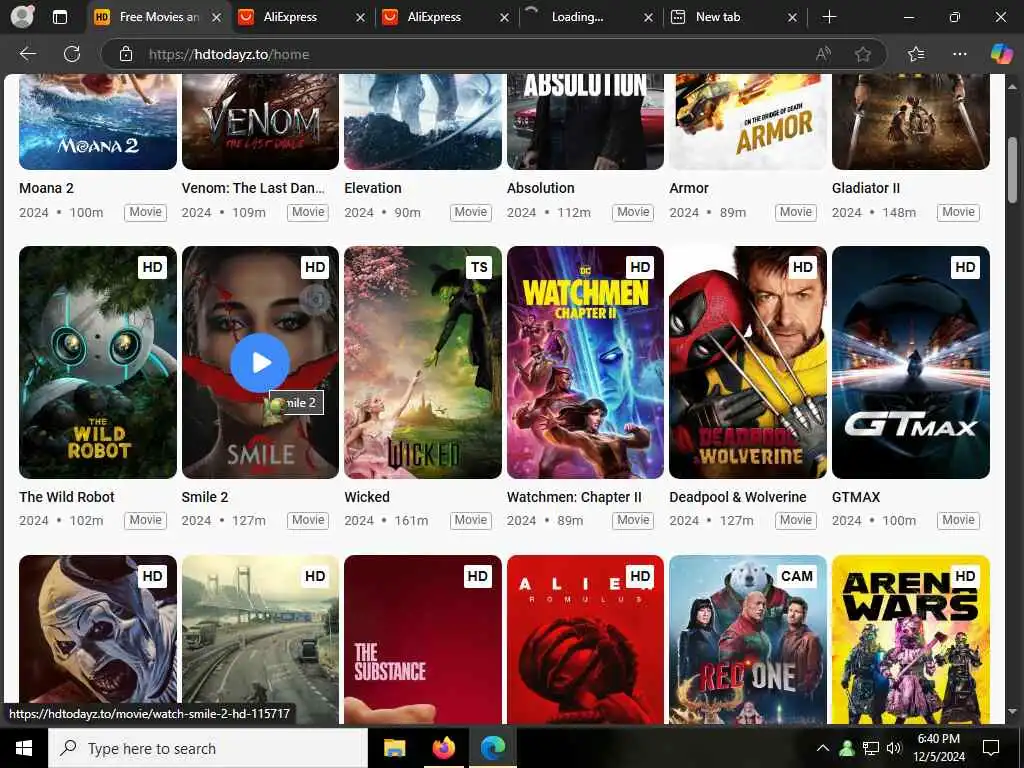Activate the Read aloud icon in the address bar
The height and width of the screenshot is (768, 1024).
pos(823,54)
